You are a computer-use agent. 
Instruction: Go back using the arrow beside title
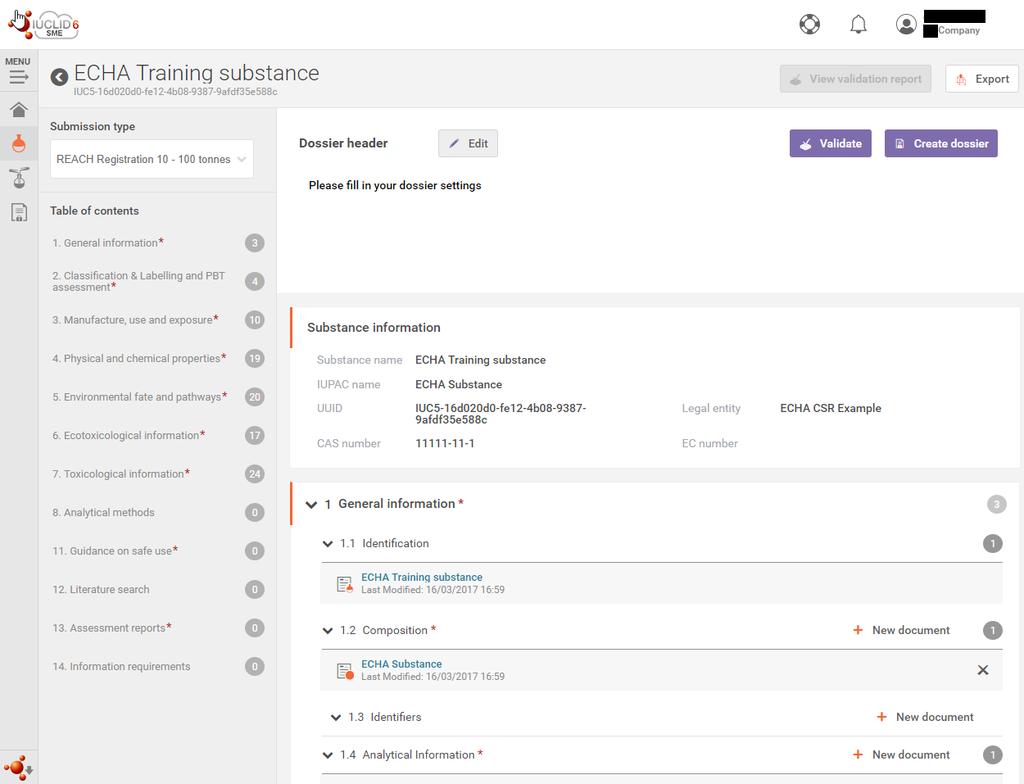59,77
